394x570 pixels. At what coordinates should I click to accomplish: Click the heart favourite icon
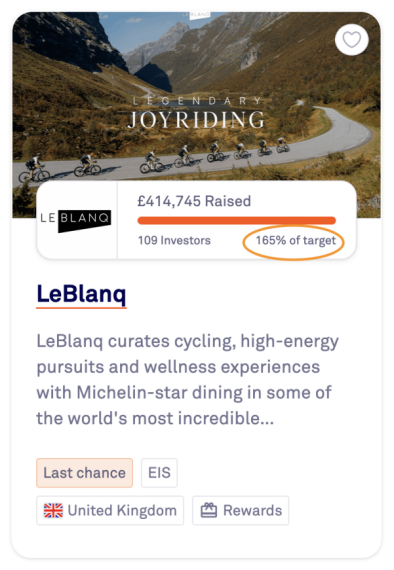351,40
